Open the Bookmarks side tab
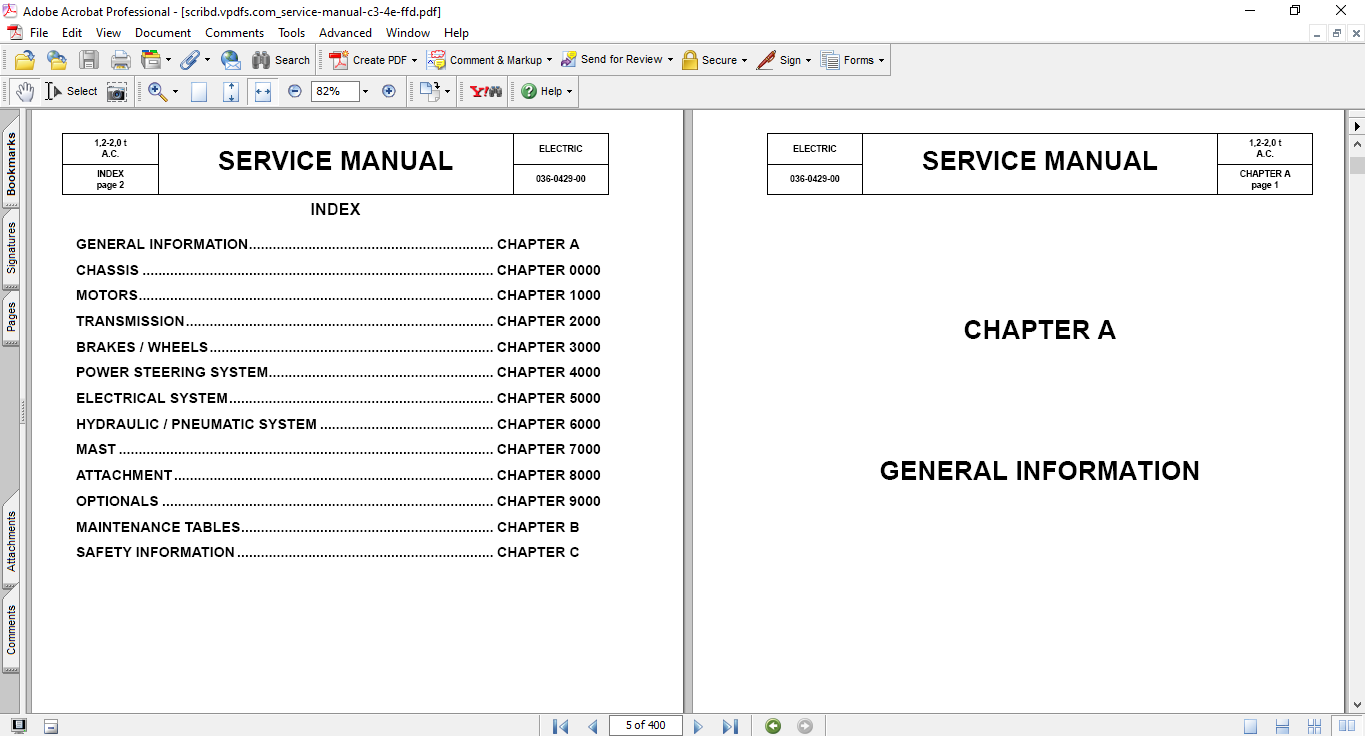This screenshot has width=1365, height=736. (x=11, y=164)
